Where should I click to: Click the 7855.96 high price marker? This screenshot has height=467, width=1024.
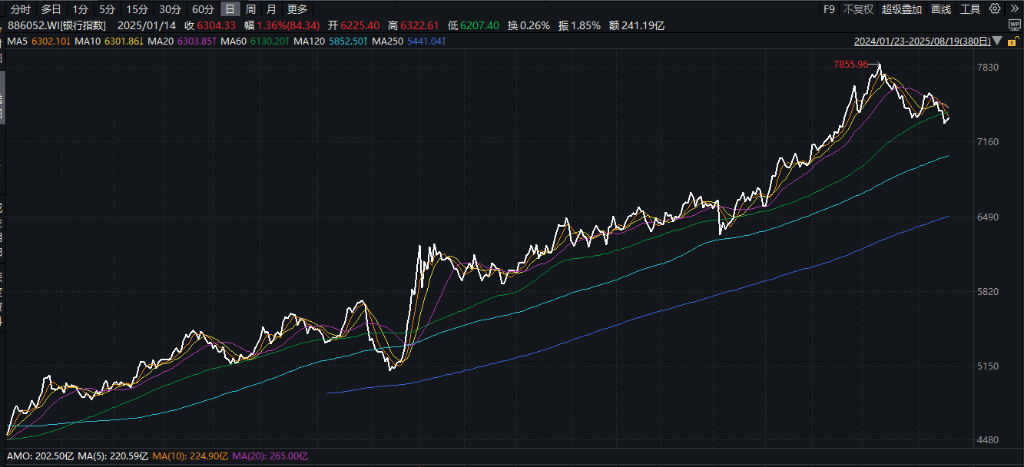pos(851,64)
